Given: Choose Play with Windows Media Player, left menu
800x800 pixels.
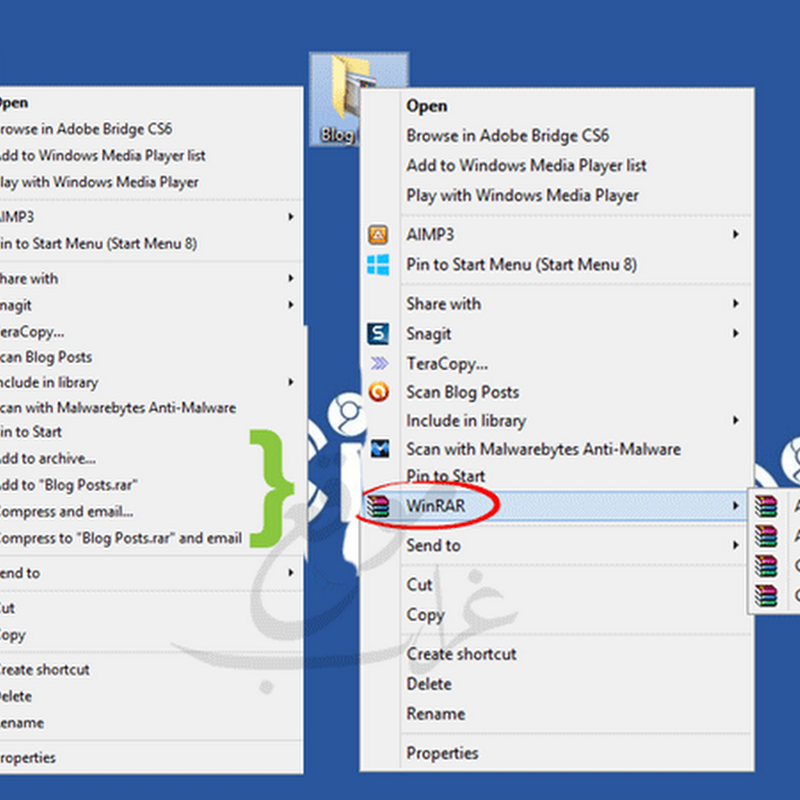Looking at the screenshot, I should 99,182.
